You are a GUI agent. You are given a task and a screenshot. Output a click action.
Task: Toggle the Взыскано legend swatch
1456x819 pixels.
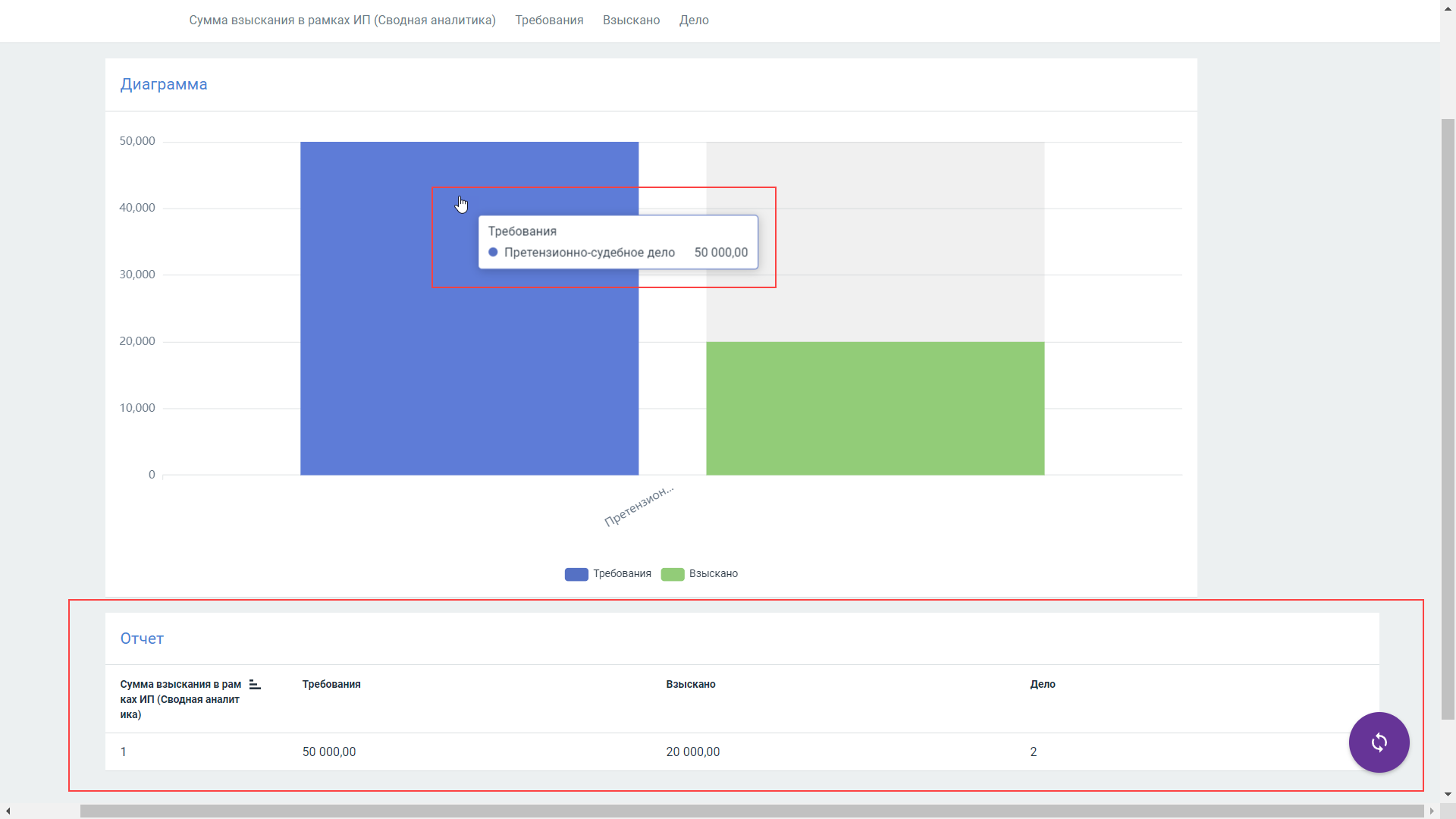(x=673, y=574)
